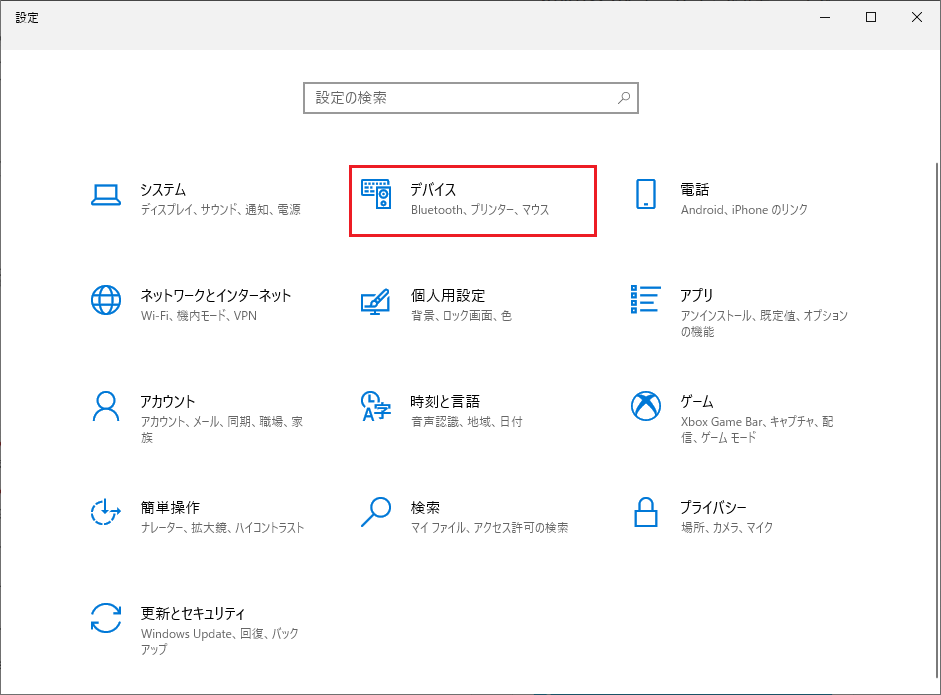This screenshot has width=941, height=695.
Task: Open the 個人用設定 paintbrush icon
Action: pyautogui.click(x=376, y=301)
